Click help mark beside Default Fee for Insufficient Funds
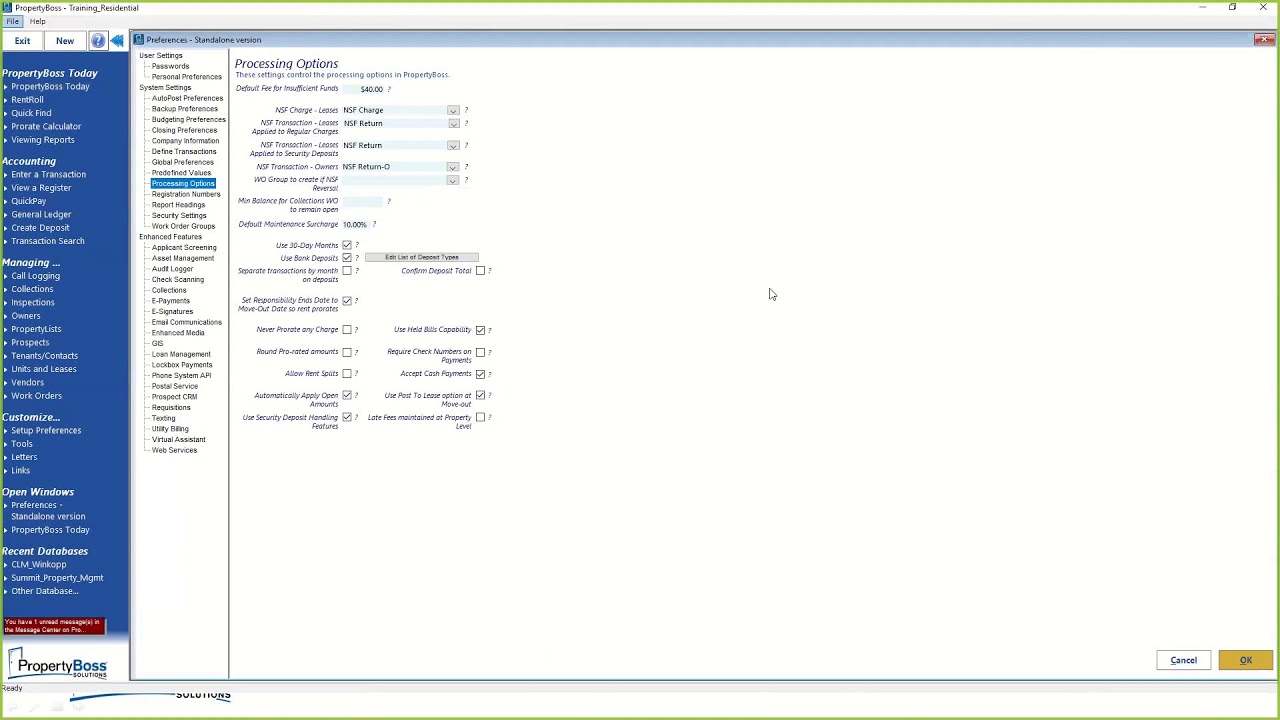Screen dimensions: 1280x720 (389, 89)
